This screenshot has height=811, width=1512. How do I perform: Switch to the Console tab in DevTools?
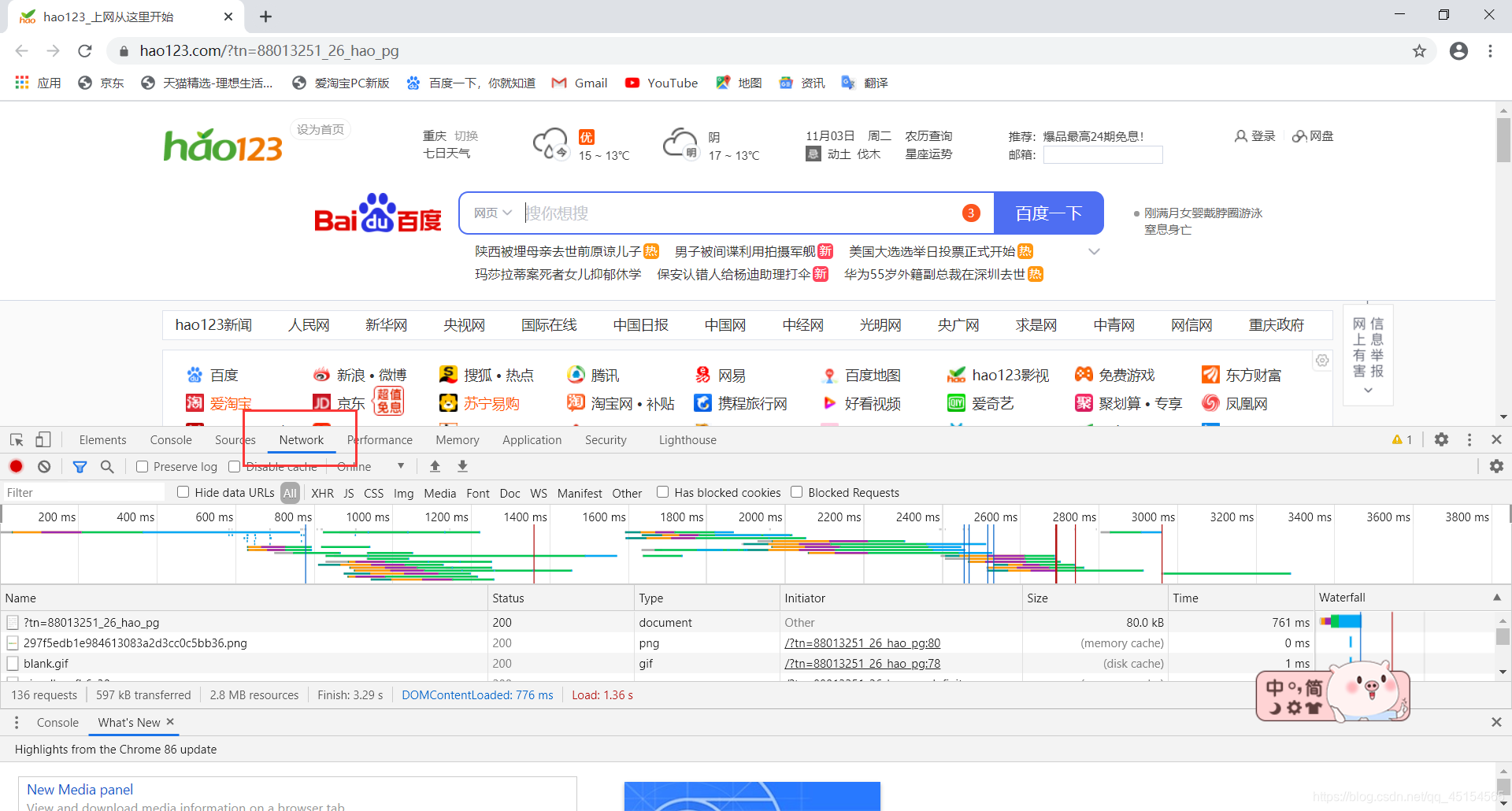(171, 439)
